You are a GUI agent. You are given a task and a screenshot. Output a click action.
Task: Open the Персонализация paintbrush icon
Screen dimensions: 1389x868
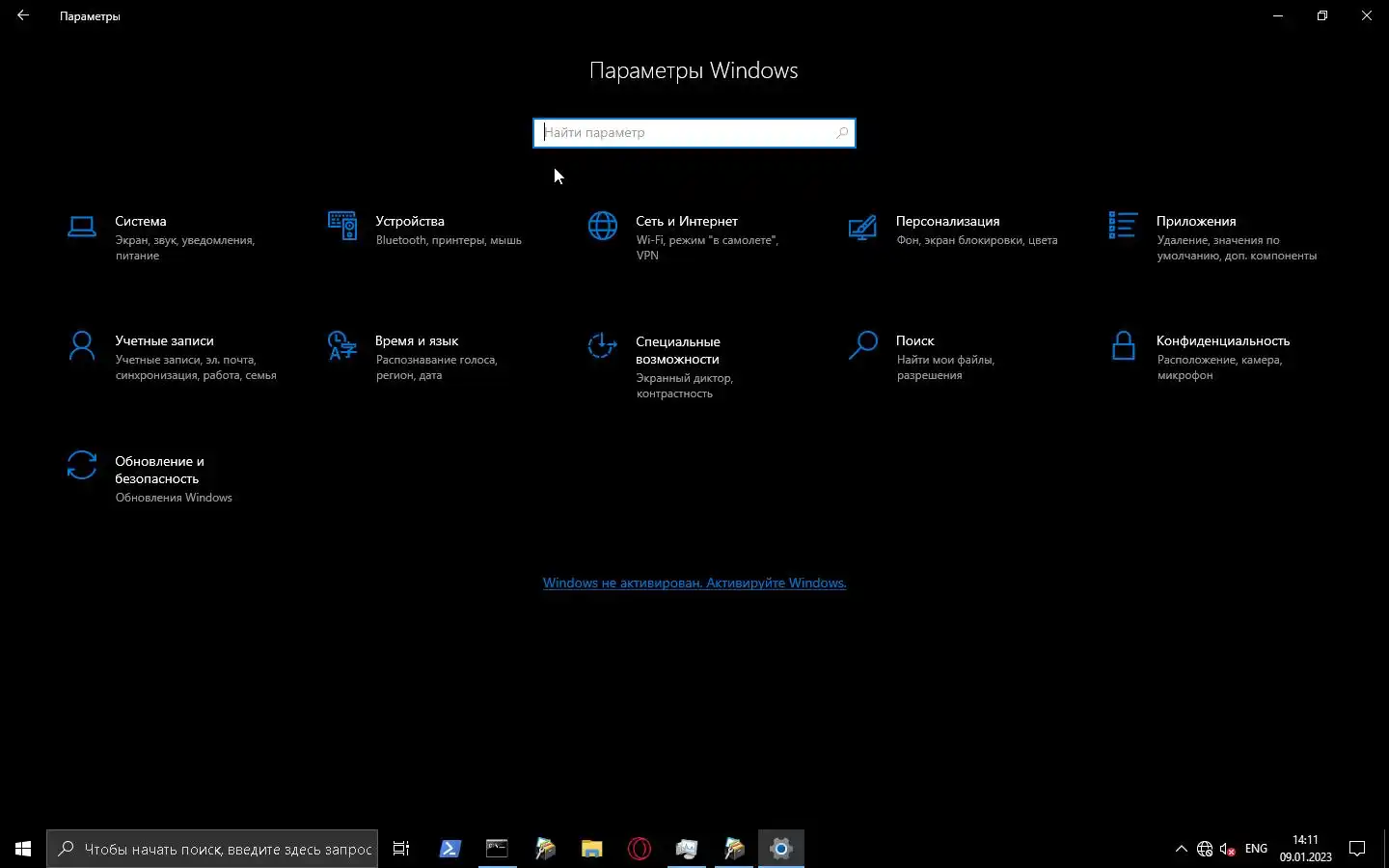click(862, 227)
